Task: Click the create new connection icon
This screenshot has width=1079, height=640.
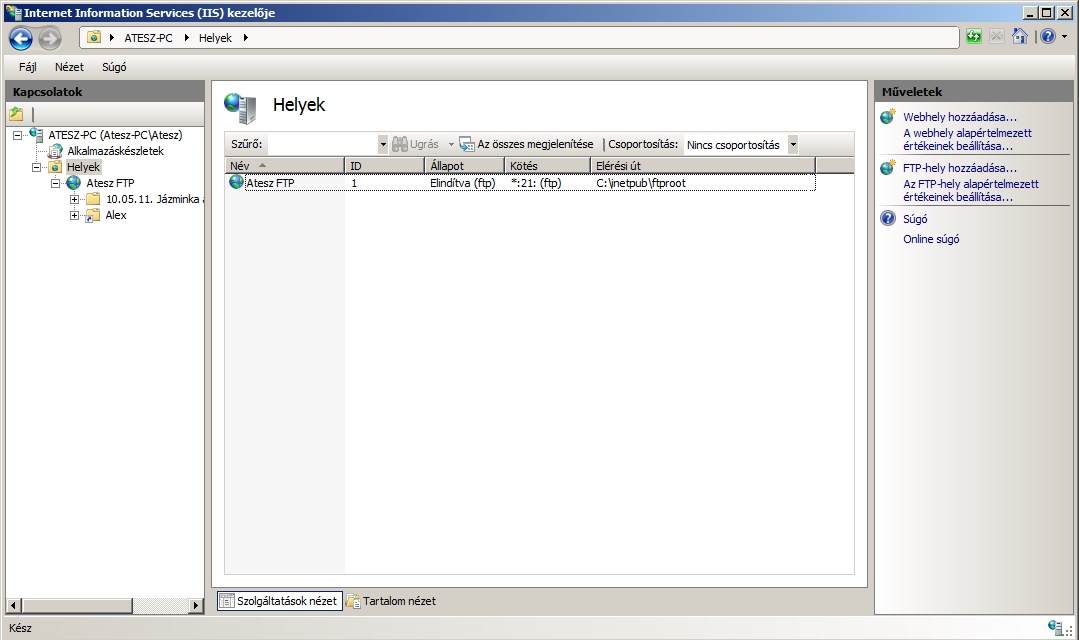Action: [17, 114]
